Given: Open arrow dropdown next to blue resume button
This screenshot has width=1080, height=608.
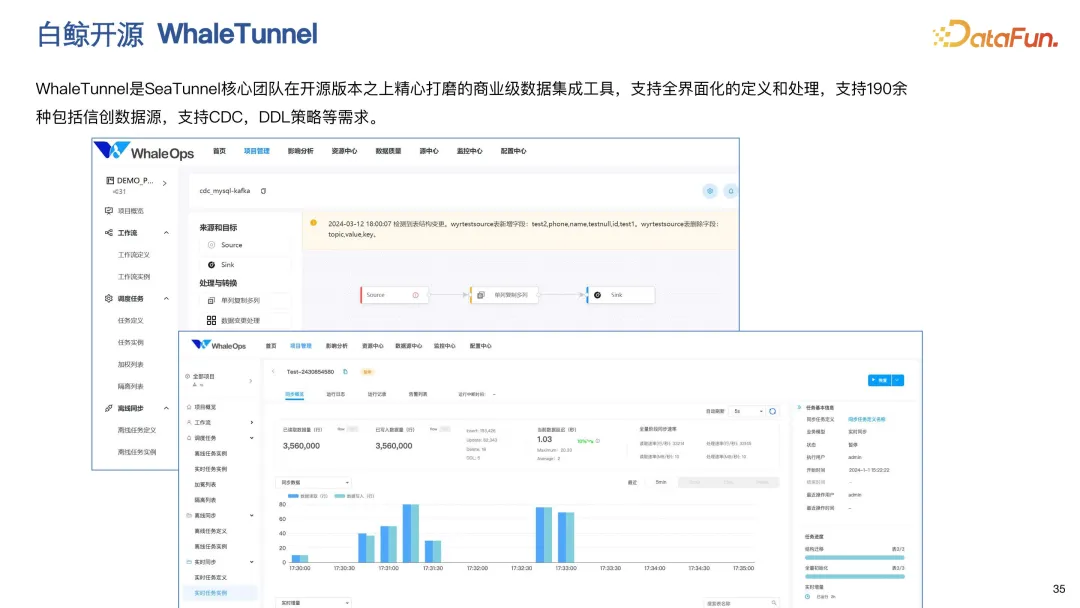Looking at the screenshot, I should point(897,380).
